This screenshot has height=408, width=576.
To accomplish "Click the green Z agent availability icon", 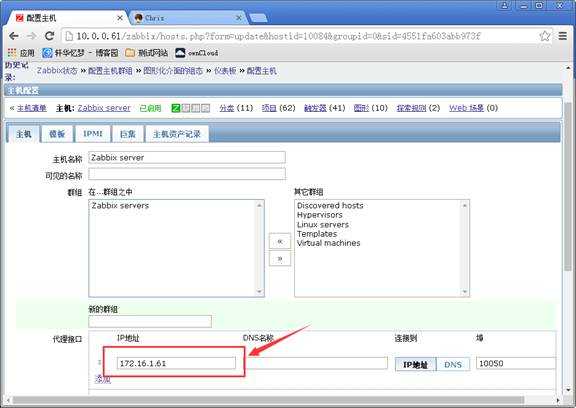I will (176, 108).
